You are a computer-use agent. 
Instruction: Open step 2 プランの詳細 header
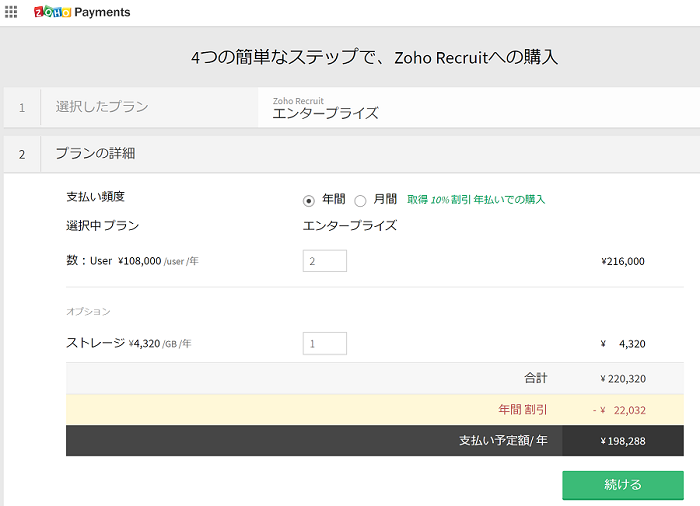click(352, 154)
